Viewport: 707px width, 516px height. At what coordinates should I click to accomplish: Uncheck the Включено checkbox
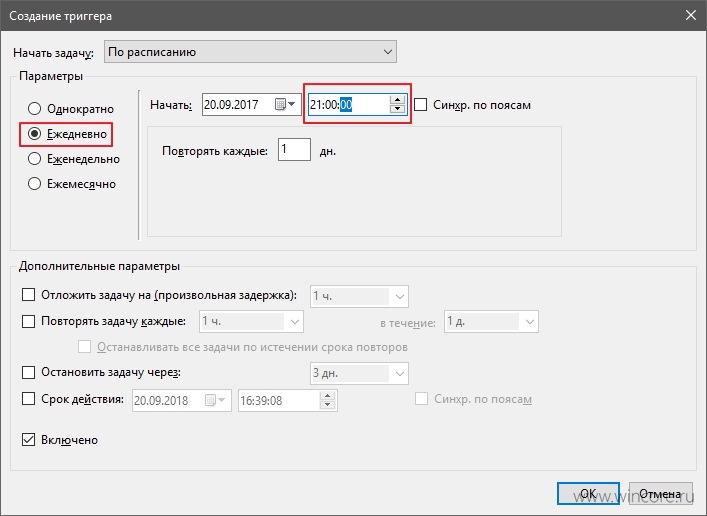[28, 440]
